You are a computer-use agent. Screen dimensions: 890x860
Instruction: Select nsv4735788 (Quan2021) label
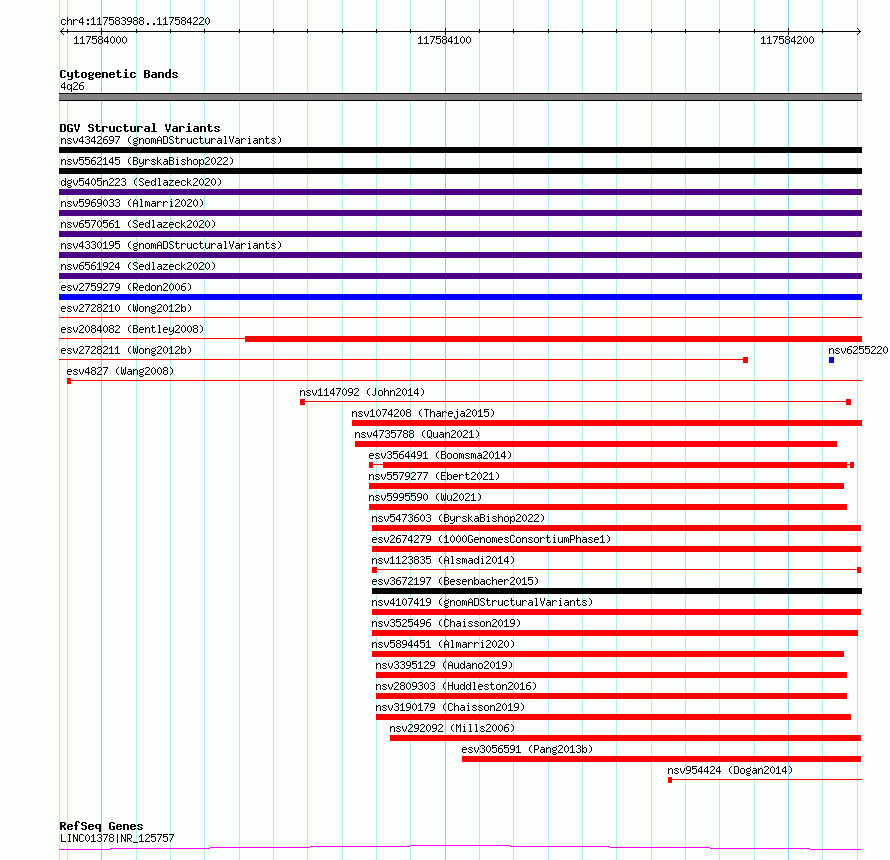coord(417,434)
